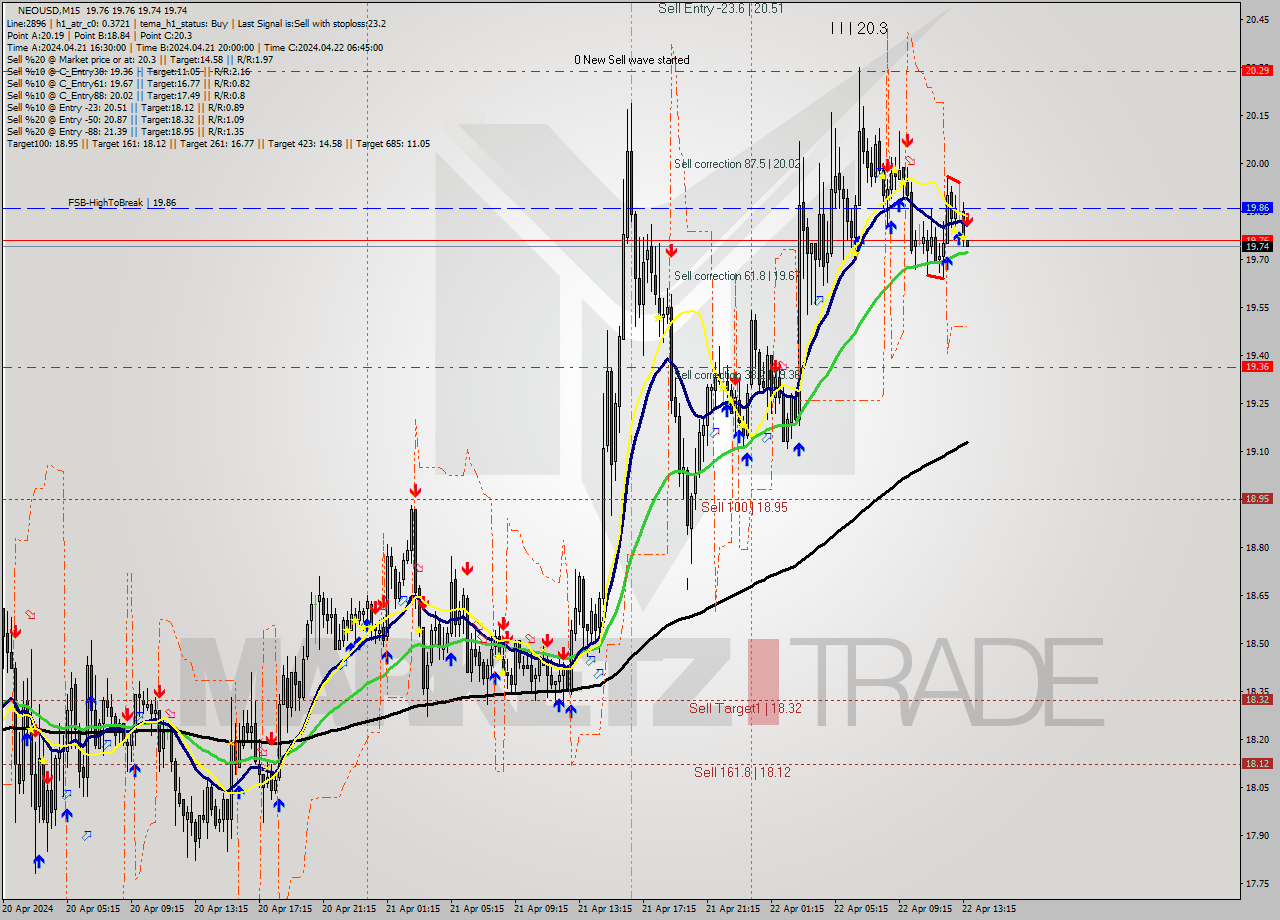This screenshot has height=920, width=1280.
Task: Click the 'I I I 20.3' wave label
Action: tap(858, 29)
